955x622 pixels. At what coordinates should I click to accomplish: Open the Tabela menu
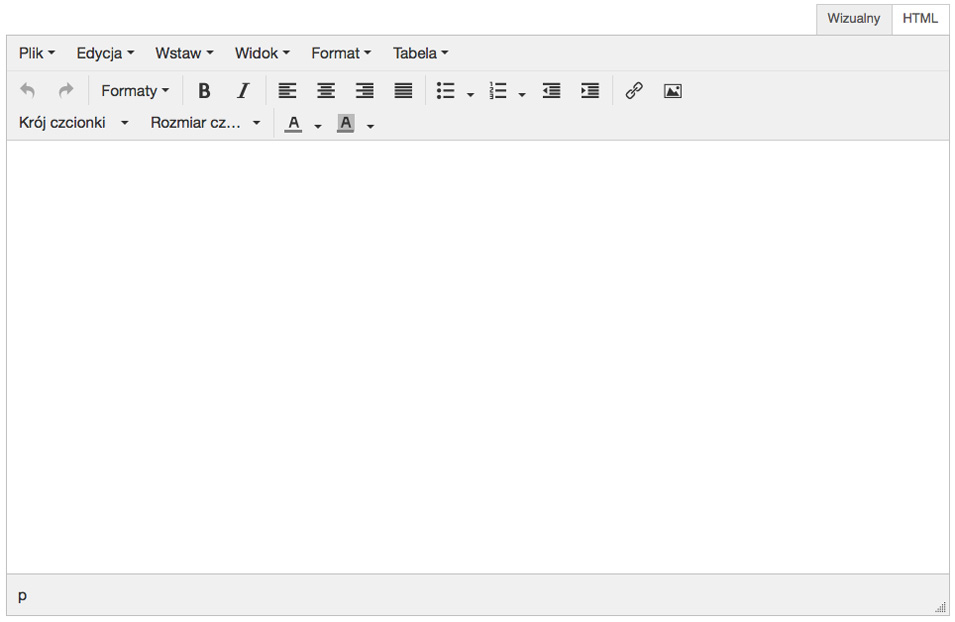pyautogui.click(x=420, y=53)
